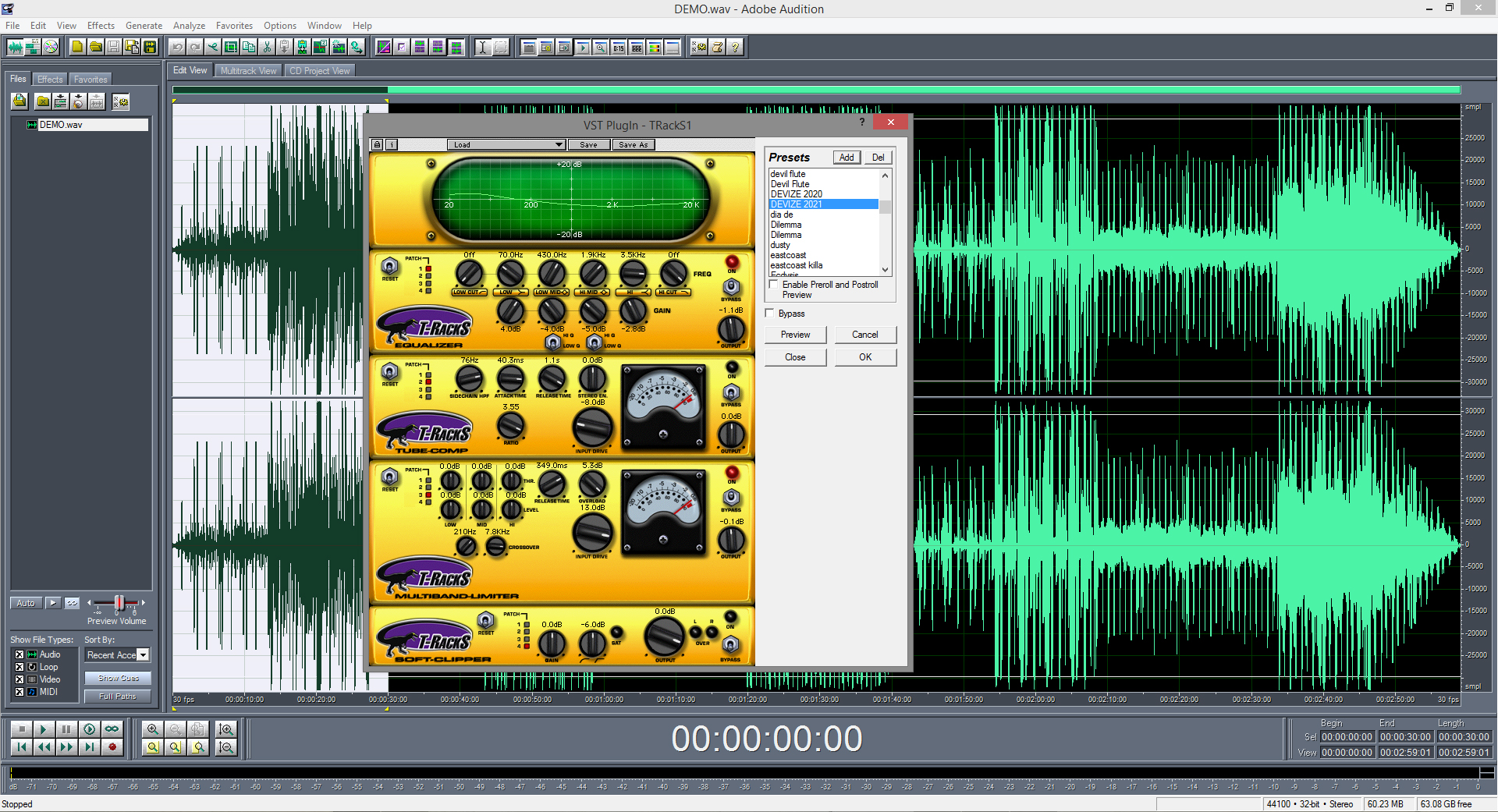
Task: Pause playback in the transport panel
Action: pyautogui.click(x=66, y=729)
